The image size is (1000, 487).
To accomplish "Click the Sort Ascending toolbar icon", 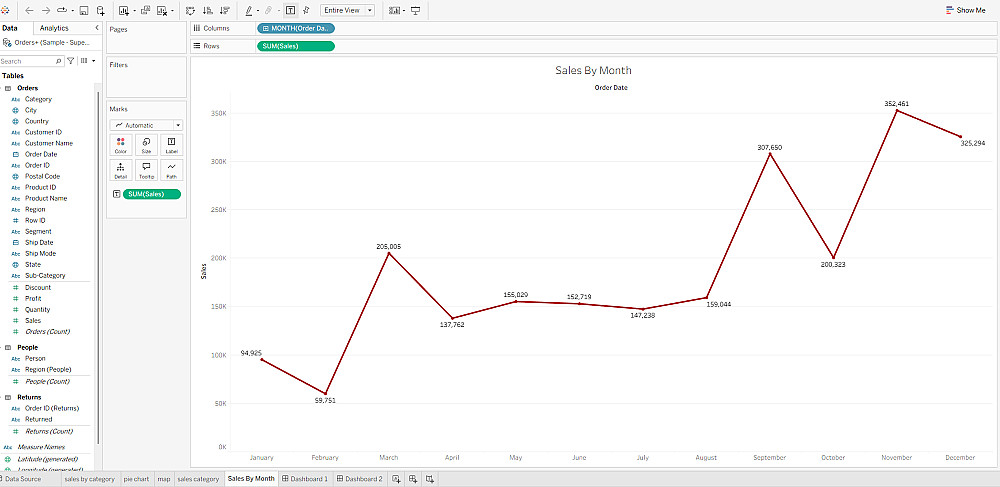I will (207, 10).
